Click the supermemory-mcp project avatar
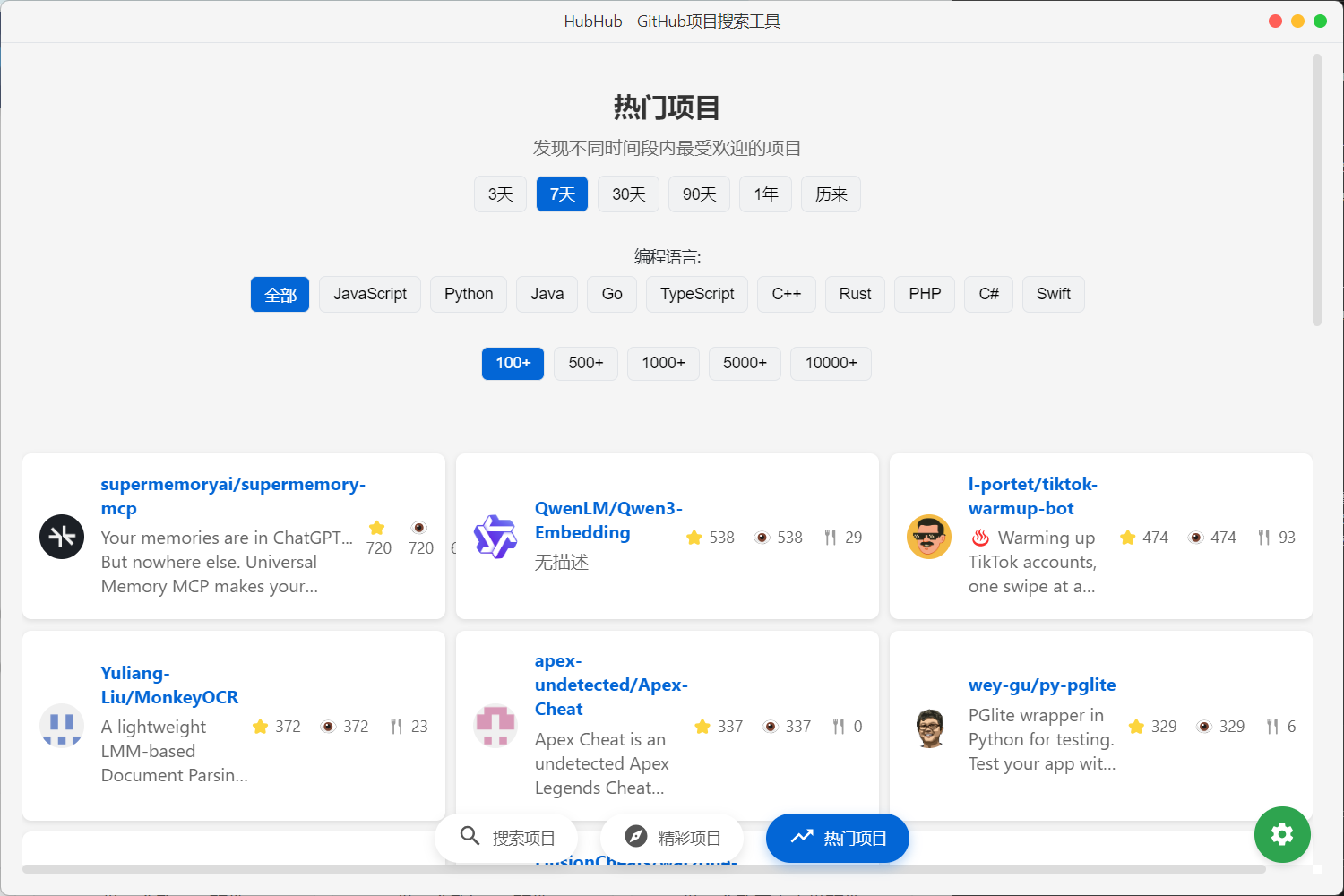 [x=62, y=537]
